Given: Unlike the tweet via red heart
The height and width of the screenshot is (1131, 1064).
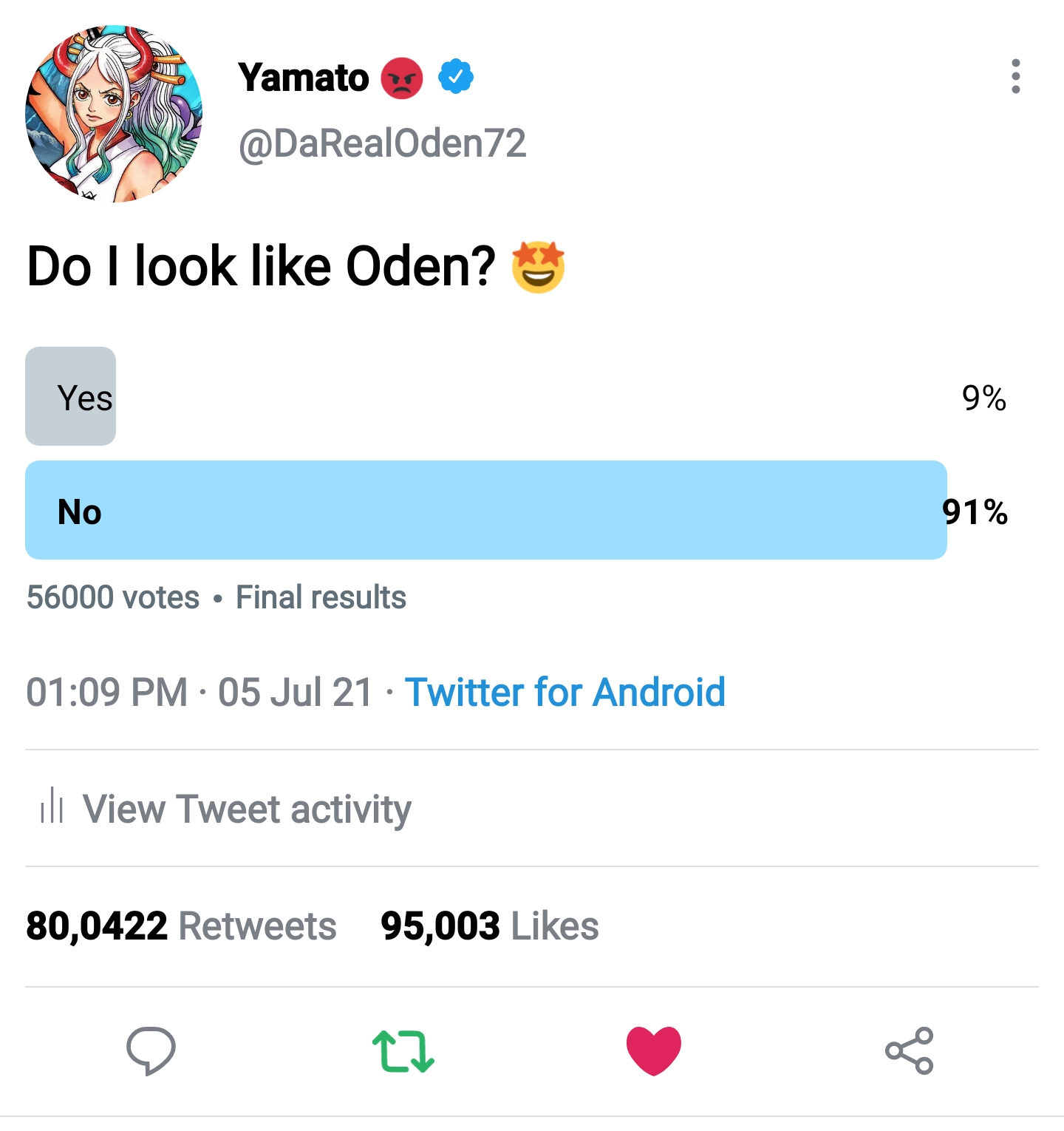Looking at the screenshot, I should 653,1050.
